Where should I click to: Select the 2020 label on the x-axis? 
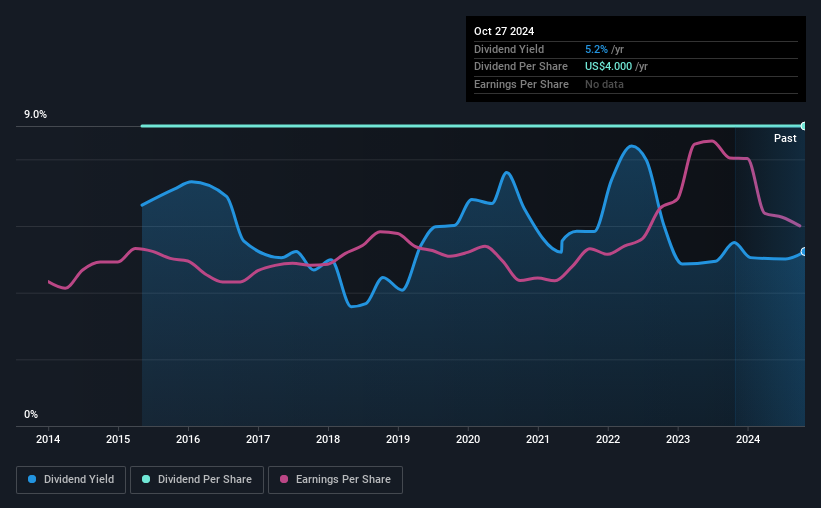pos(468,439)
